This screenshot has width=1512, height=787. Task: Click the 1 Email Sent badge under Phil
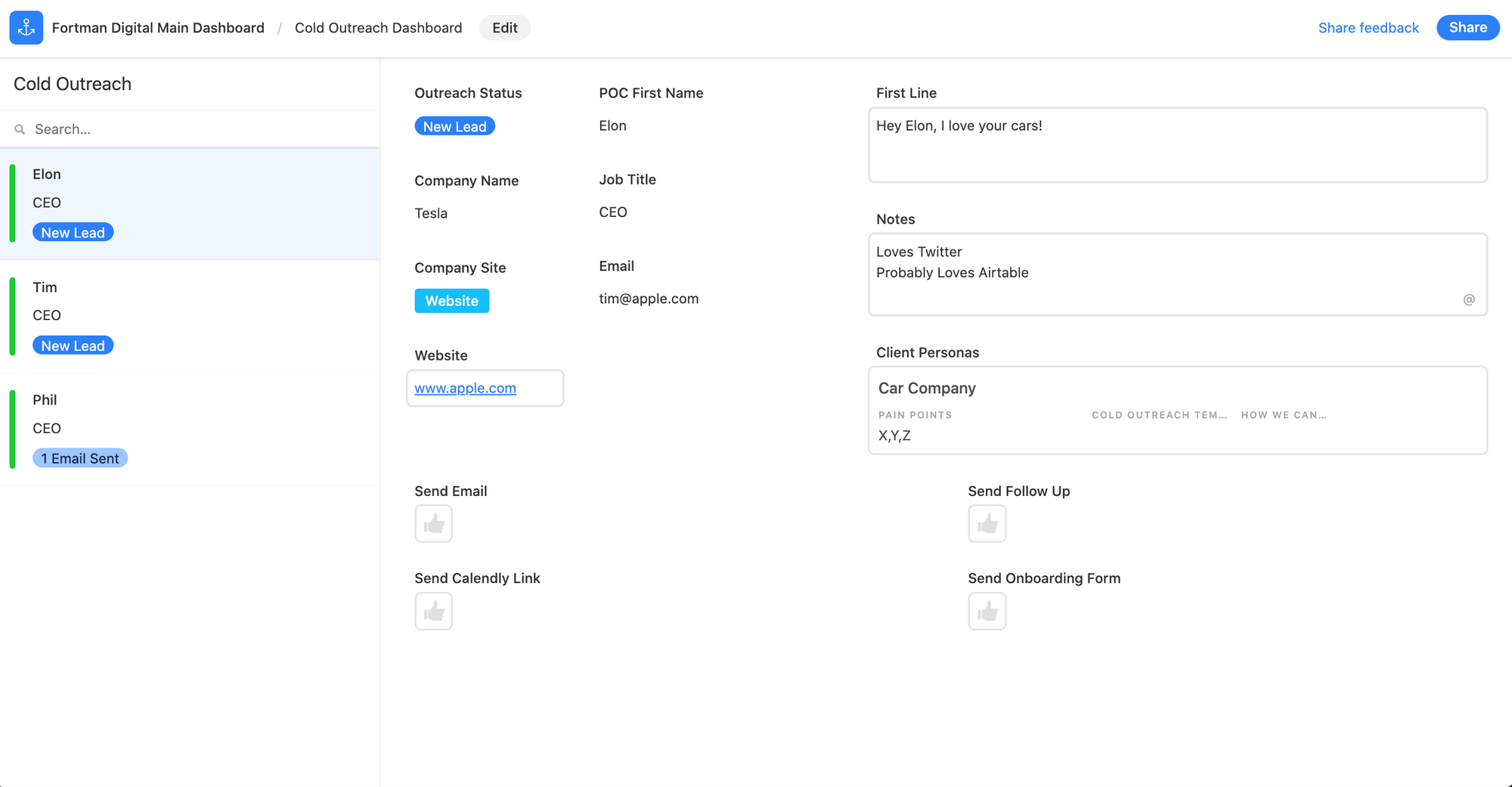coord(80,458)
